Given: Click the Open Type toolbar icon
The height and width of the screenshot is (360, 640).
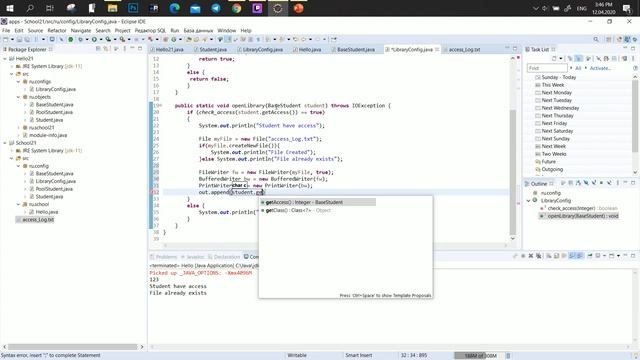Looking at the screenshot, I should click(x=189, y=40).
